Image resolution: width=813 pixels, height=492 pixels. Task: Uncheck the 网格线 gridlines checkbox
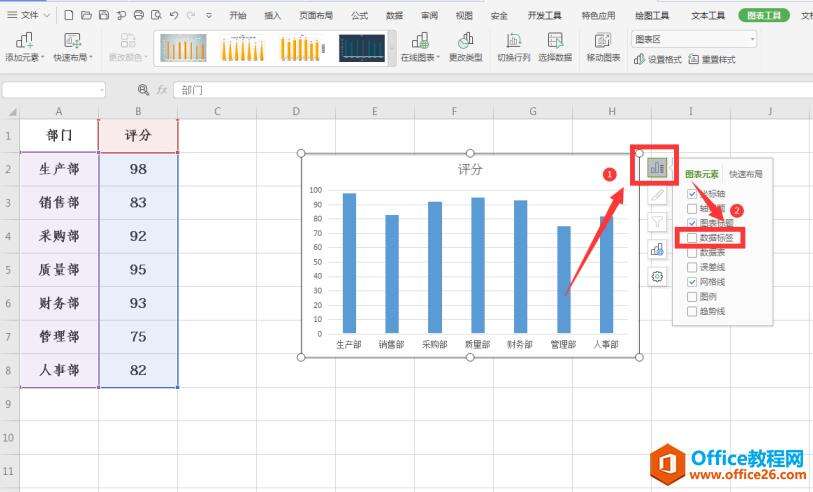692,283
